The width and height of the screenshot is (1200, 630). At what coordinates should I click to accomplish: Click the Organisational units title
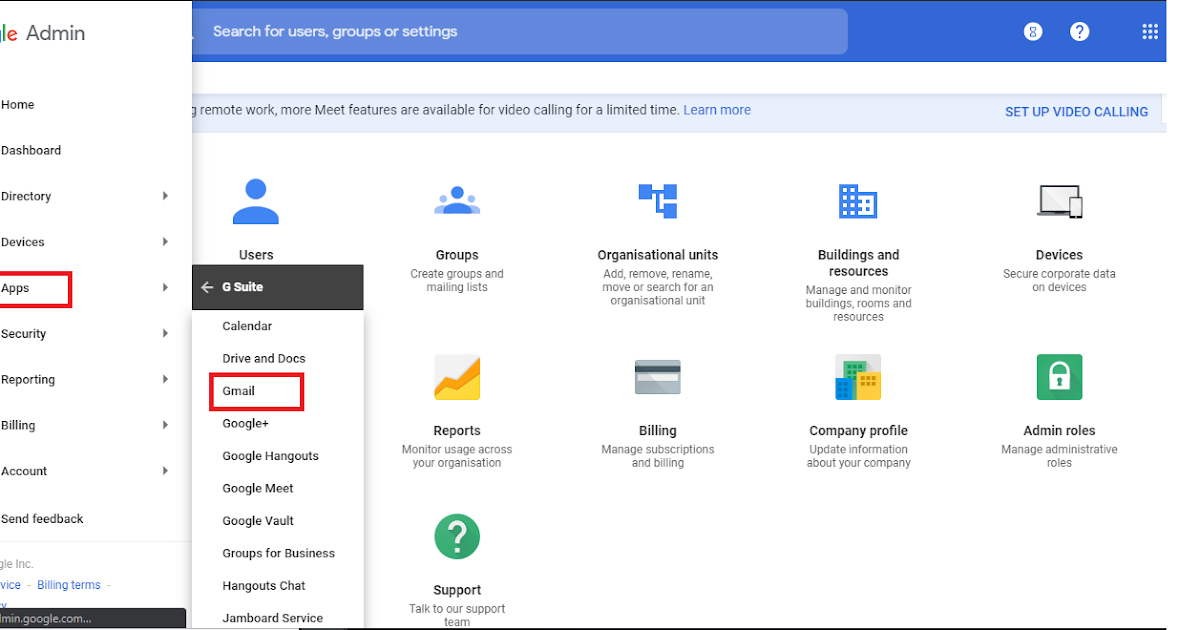point(658,255)
